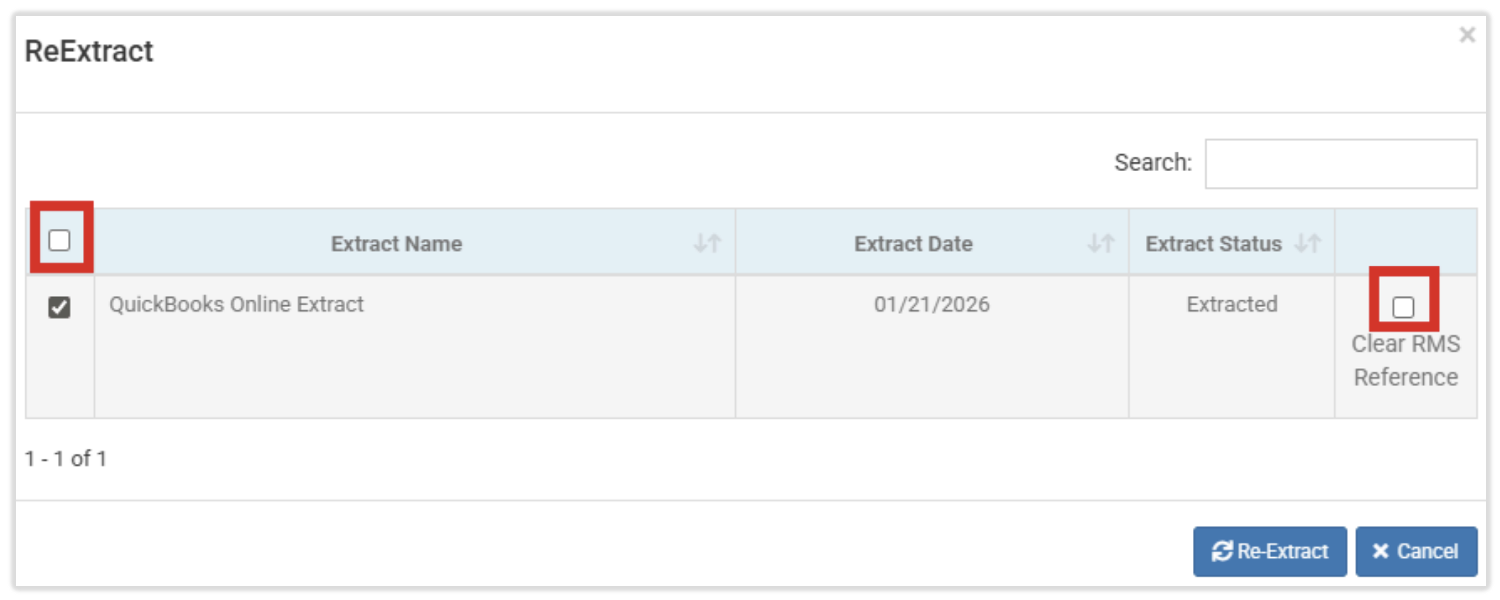Click the refresh icon on Re-Extract button
The width and height of the screenshot is (1500, 600).
click(x=1221, y=551)
